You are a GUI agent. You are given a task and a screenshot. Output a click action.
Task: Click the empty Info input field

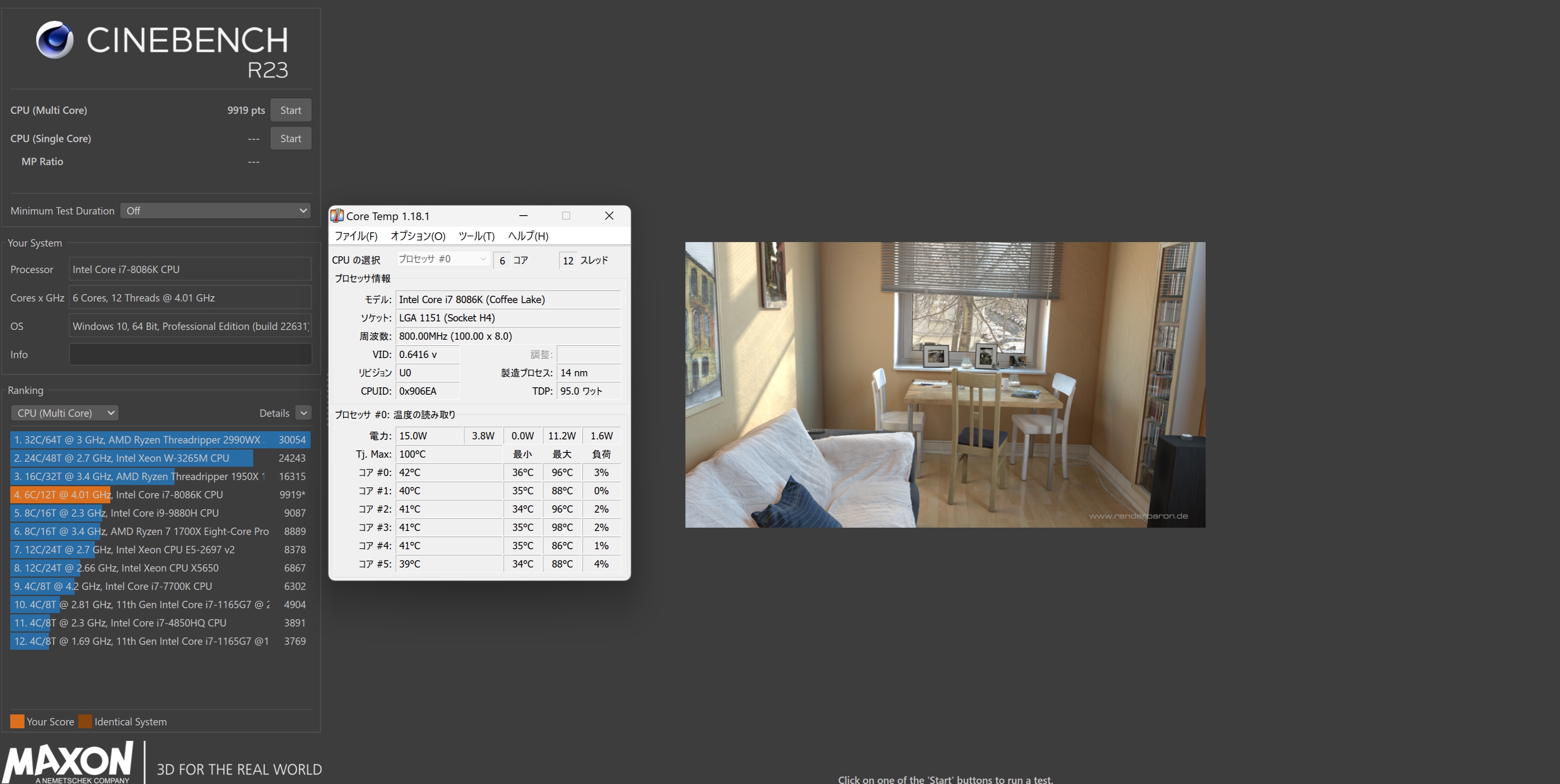[x=190, y=354]
